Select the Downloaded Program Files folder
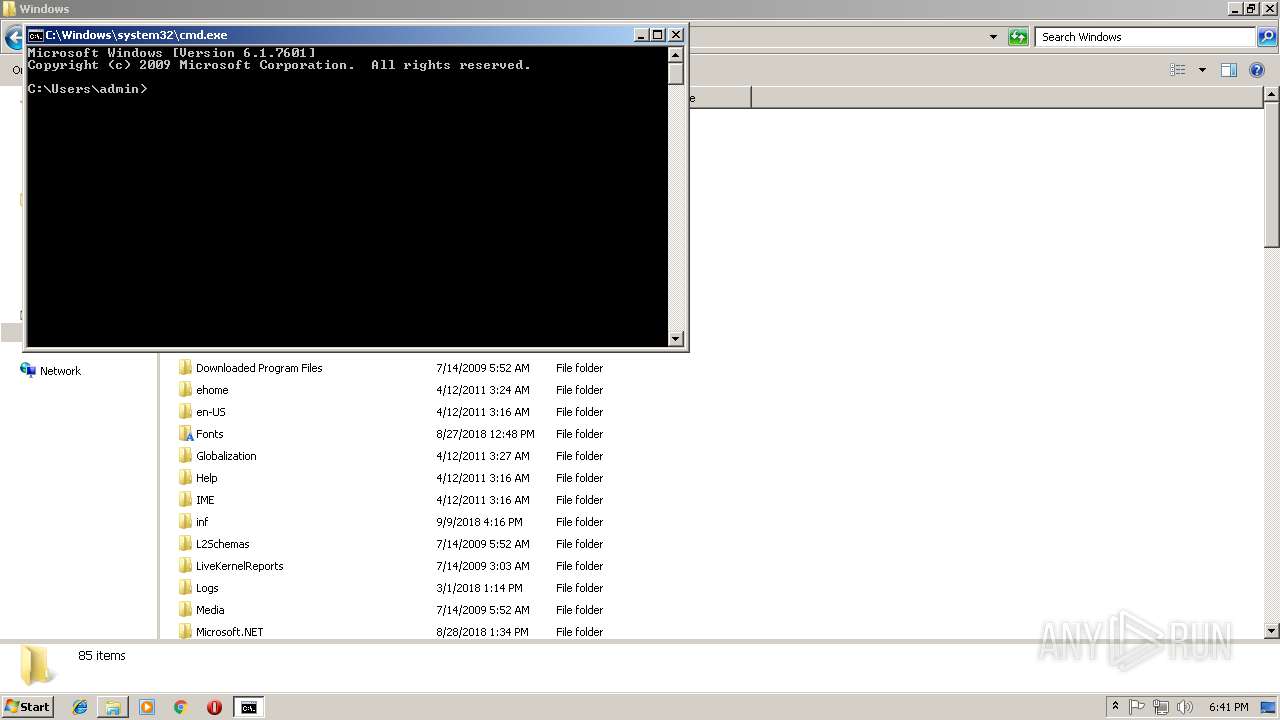The height and width of the screenshot is (720, 1280). [x=259, y=368]
